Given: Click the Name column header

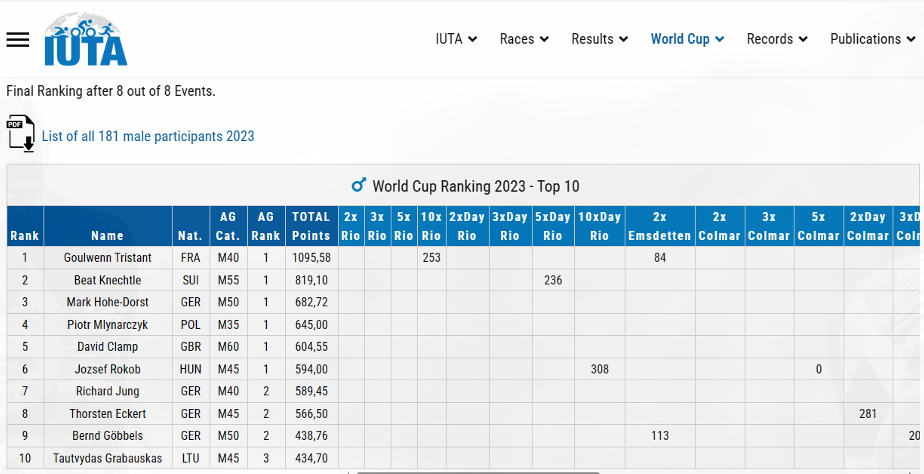Looking at the screenshot, I should (x=107, y=236).
